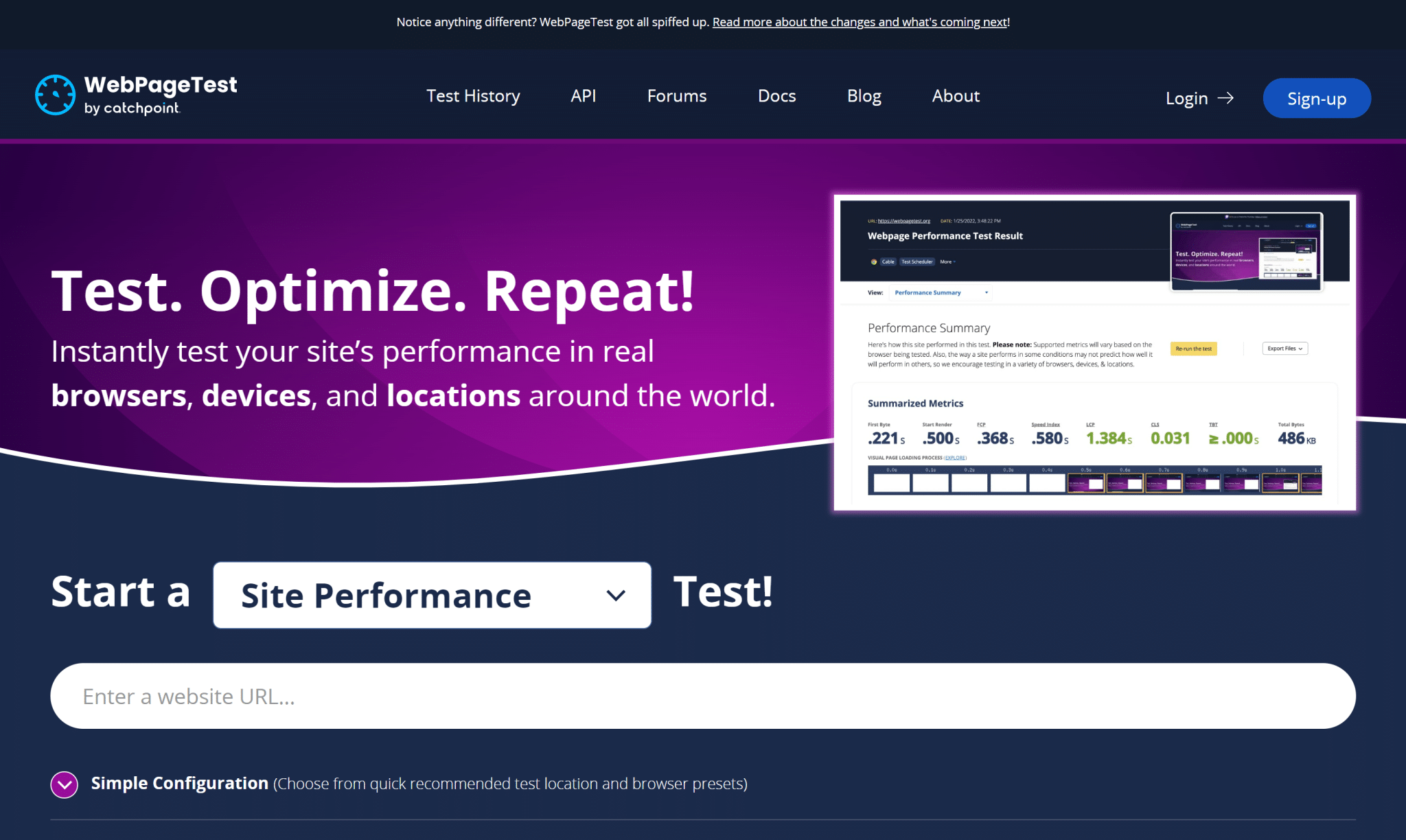
Task: Click the Export Files control in the preview
Action: pos(1284,348)
